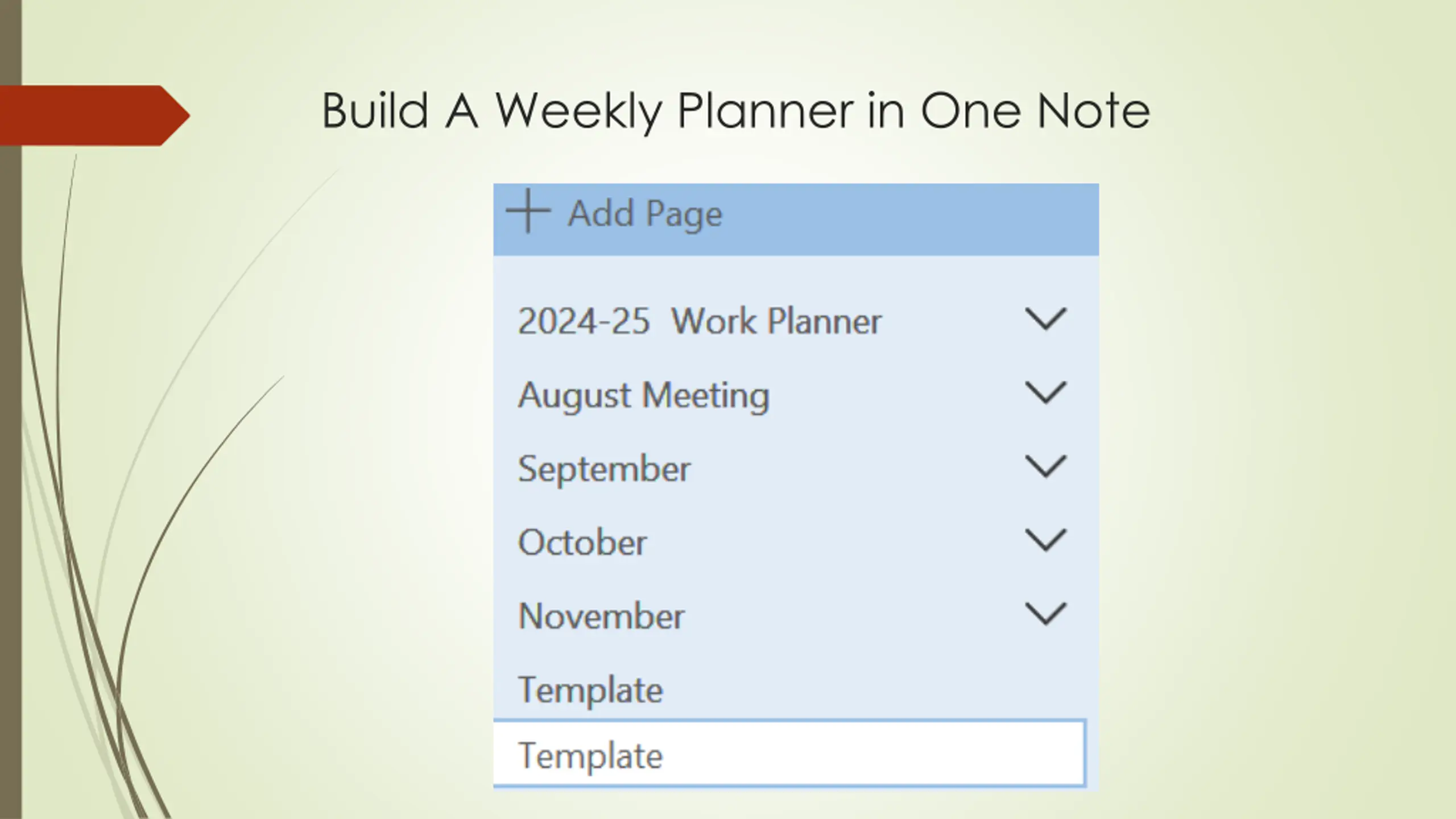The height and width of the screenshot is (819, 1456).
Task: Collapse the September chevron arrow
Action: [1045, 467]
